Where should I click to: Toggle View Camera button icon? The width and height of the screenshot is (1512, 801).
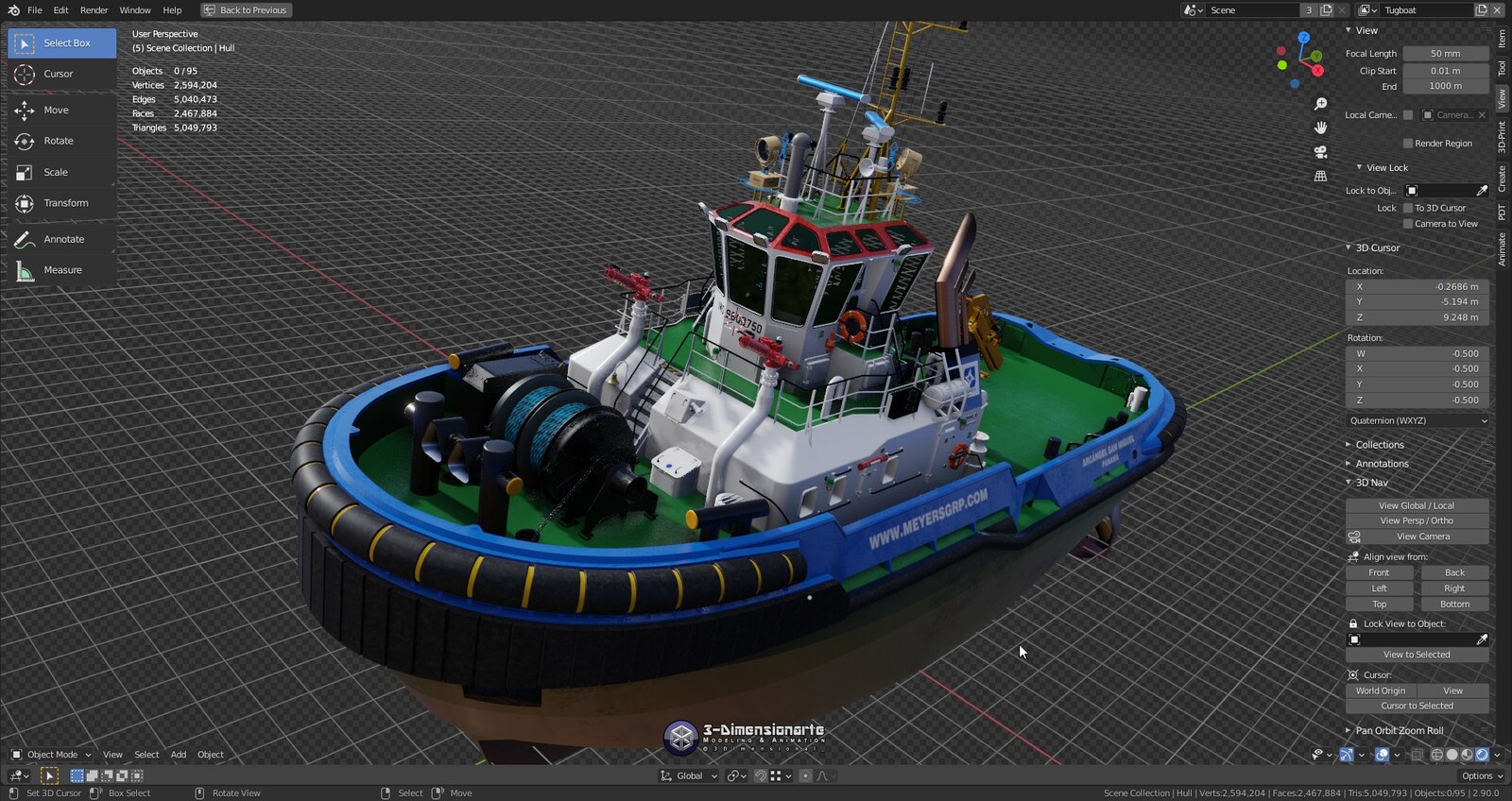click(x=1354, y=537)
